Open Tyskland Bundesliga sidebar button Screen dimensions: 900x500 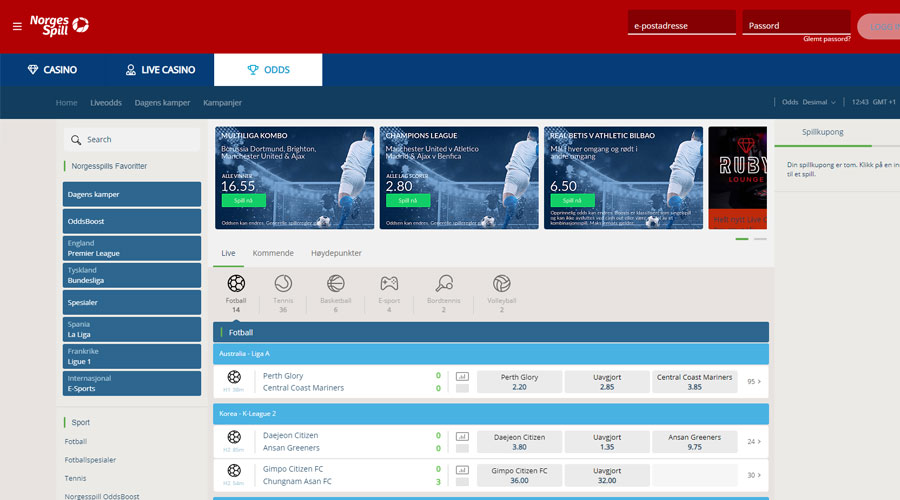(x=132, y=275)
